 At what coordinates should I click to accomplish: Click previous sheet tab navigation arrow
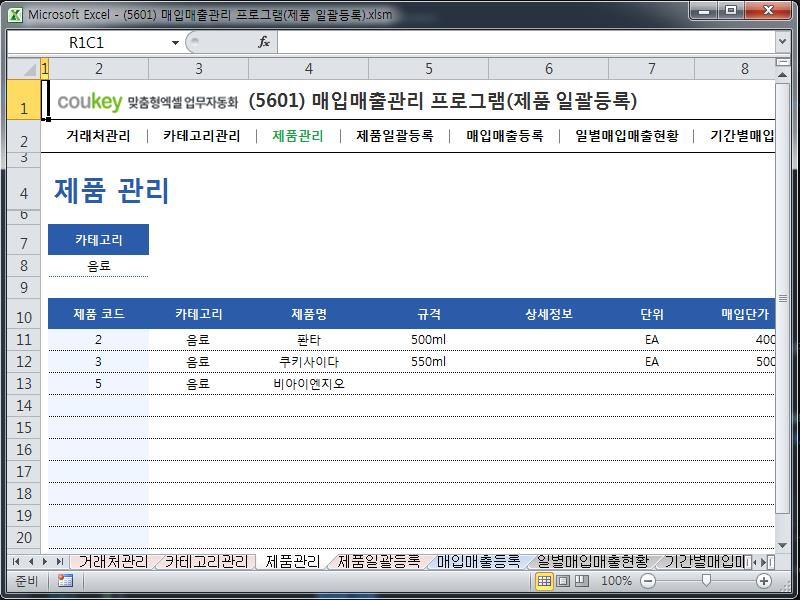[x=31, y=562]
